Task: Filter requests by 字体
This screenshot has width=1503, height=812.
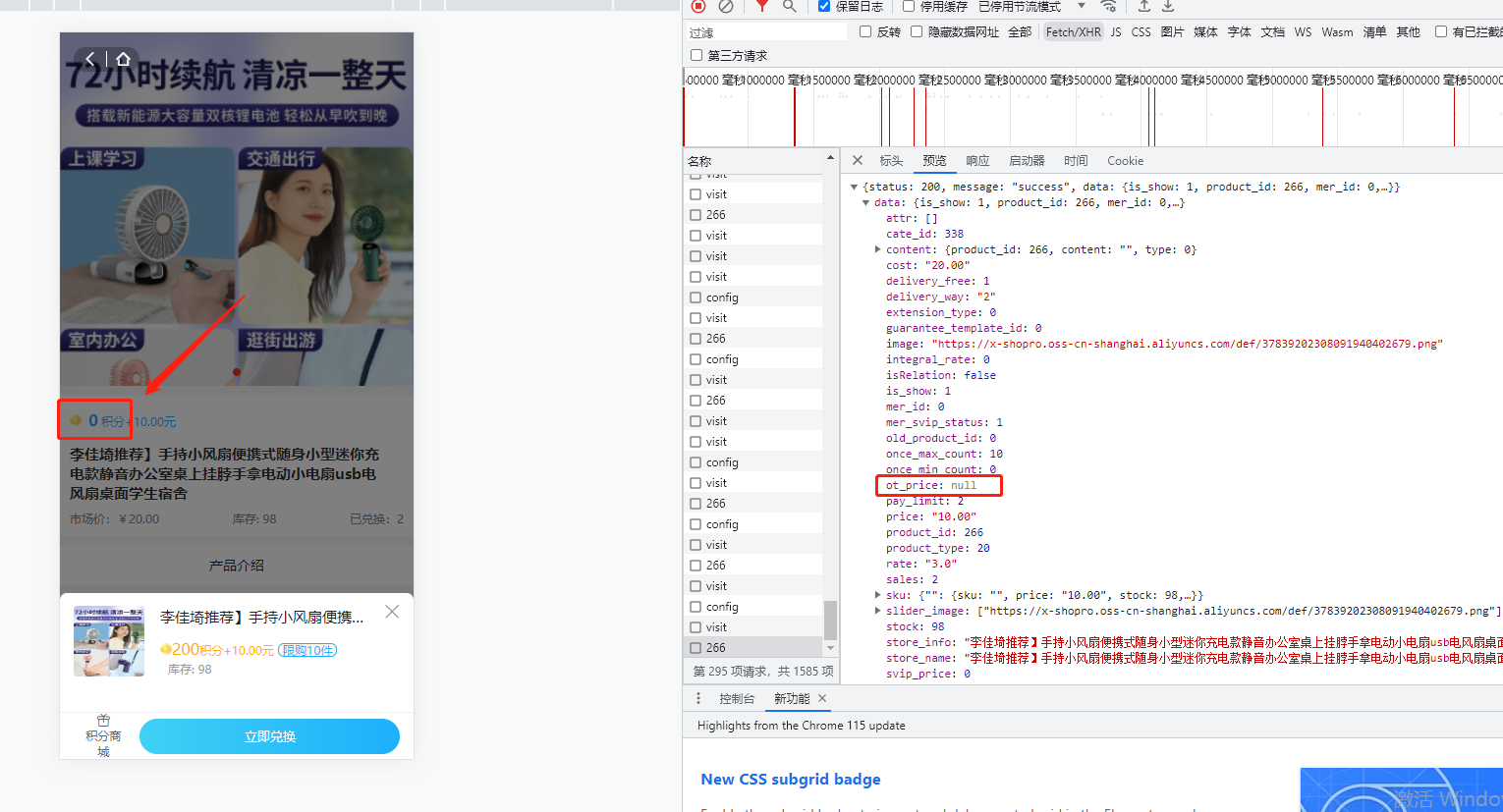Action: click(1240, 31)
